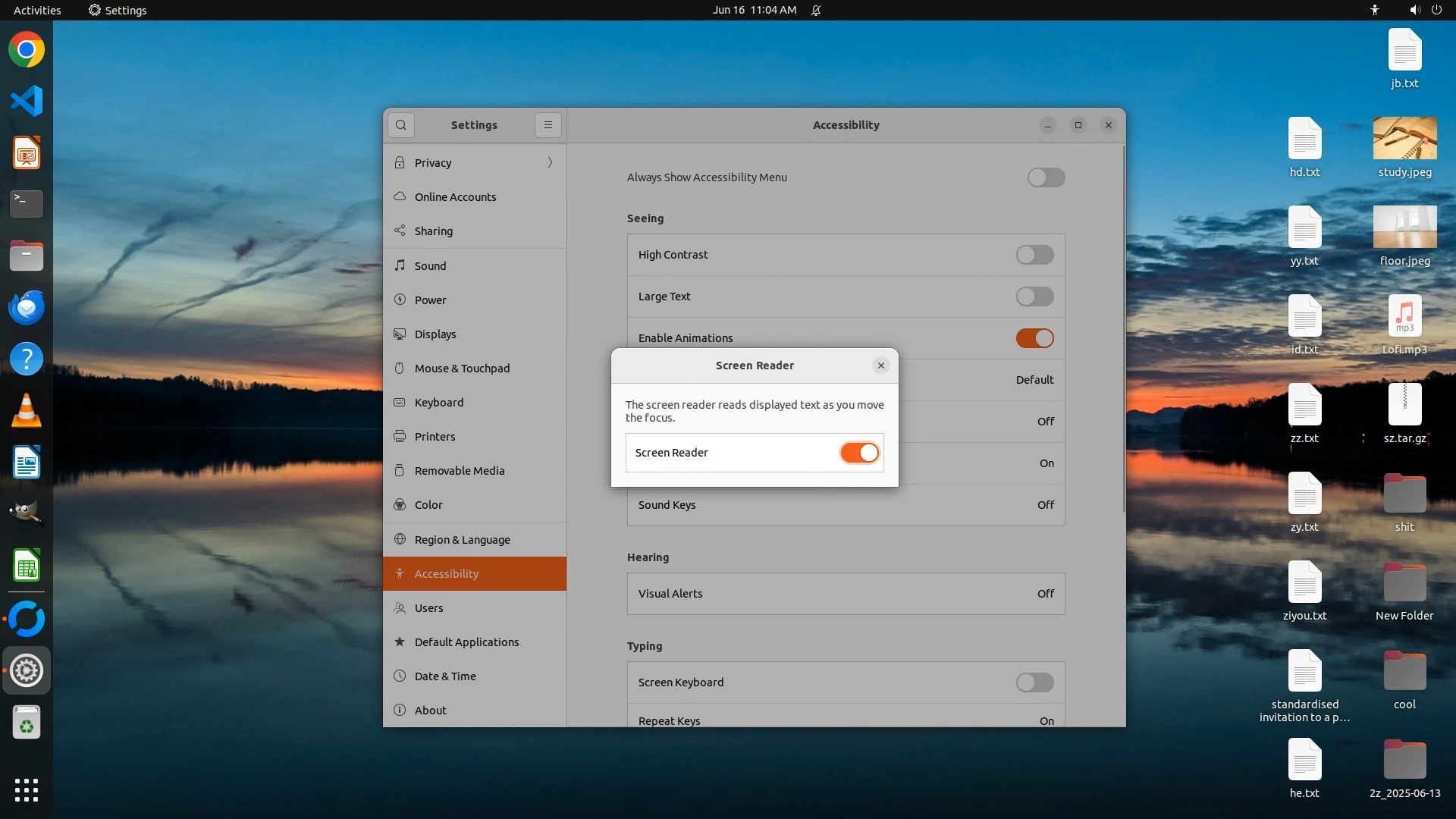This screenshot has height=819, width=1456.
Task: Click the Color icon in the sidebar
Action: [x=400, y=505]
